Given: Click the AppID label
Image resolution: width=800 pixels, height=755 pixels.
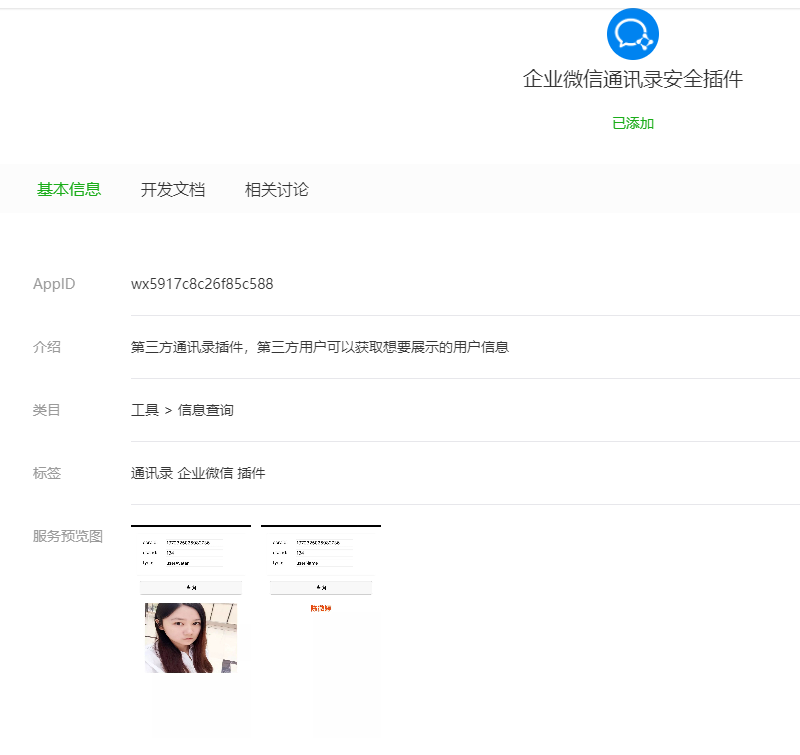Looking at the screenshot, I should coord(54,284).
